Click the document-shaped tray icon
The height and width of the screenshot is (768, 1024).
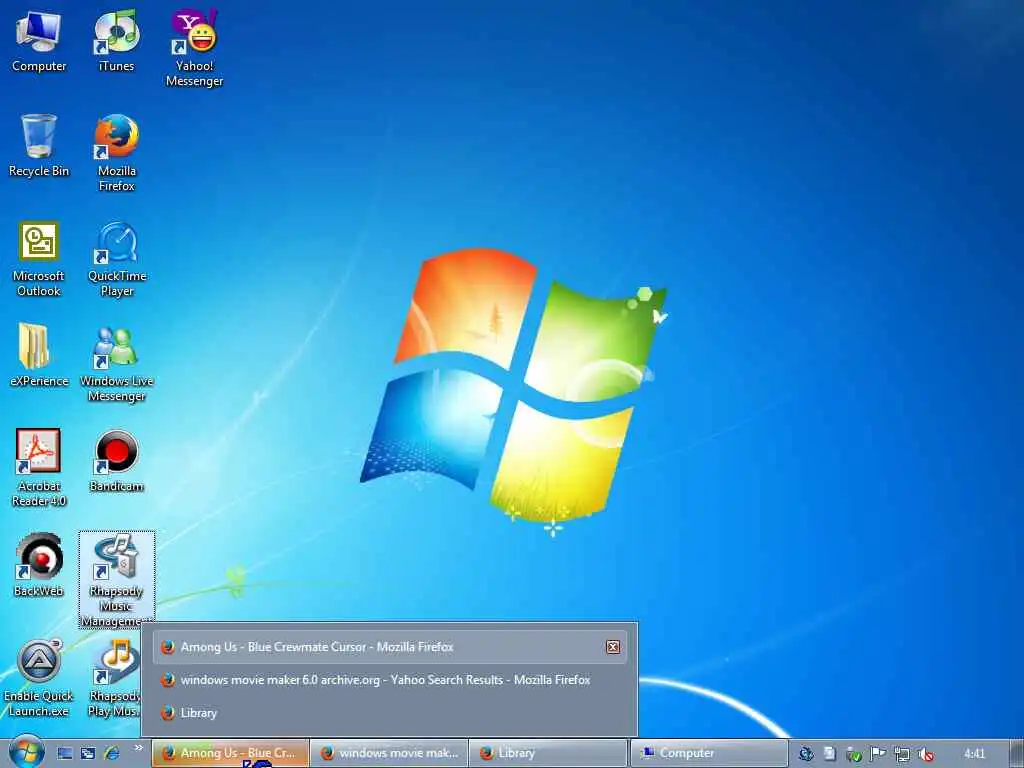coord(829,754)
